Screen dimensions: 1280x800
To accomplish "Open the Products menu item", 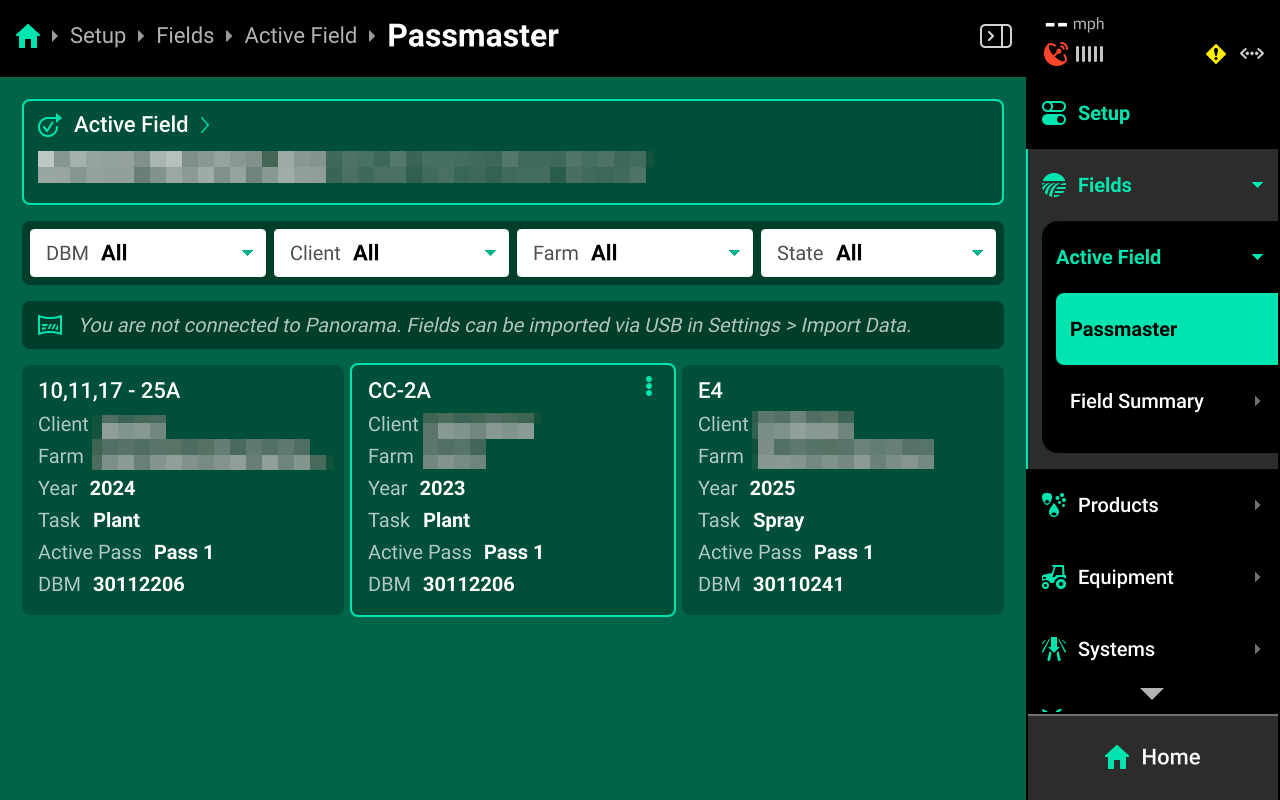I will (x=1153, y=505).
